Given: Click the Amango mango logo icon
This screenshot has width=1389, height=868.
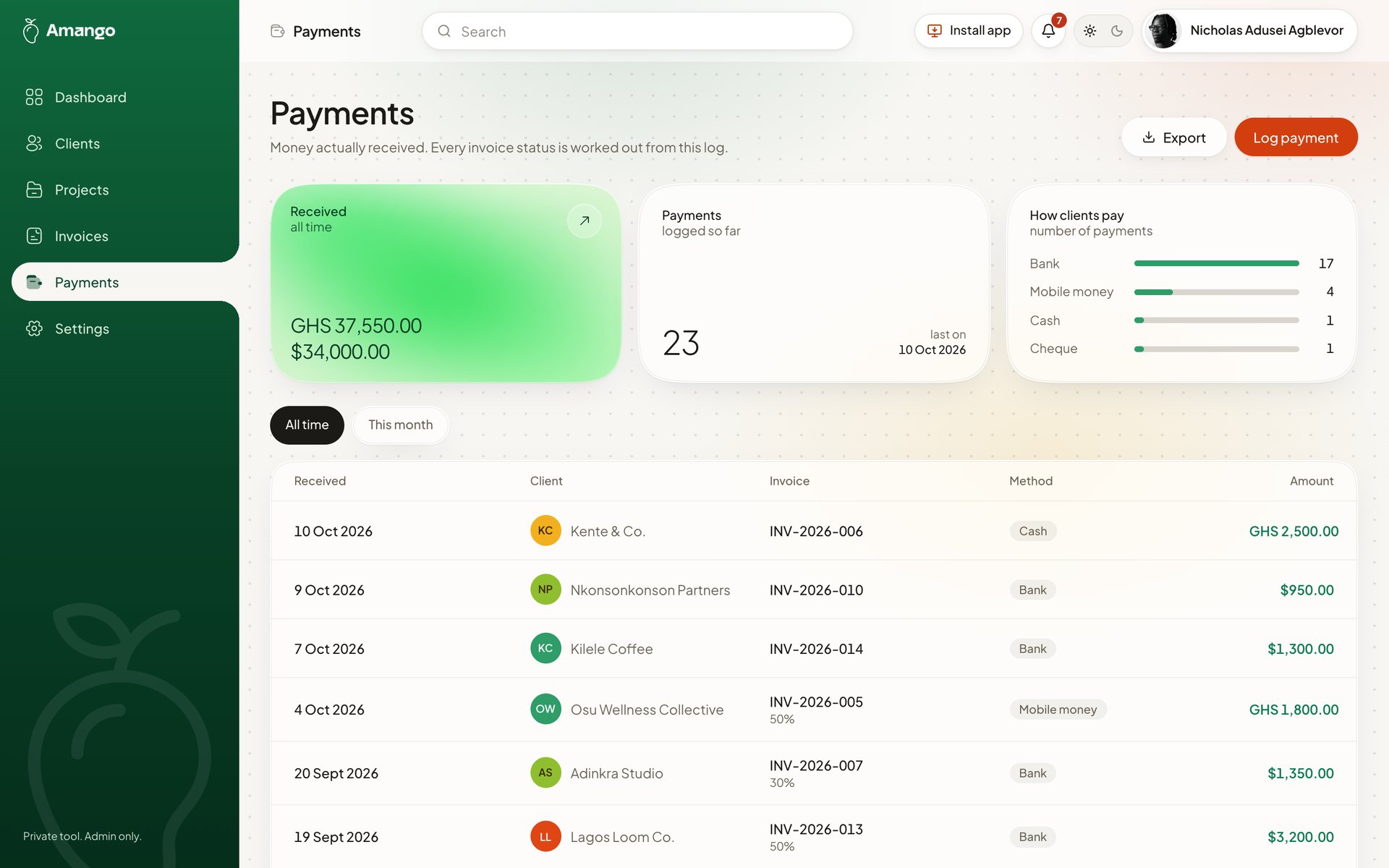Looking at the screenshot, I should click(x=31, y=30).
